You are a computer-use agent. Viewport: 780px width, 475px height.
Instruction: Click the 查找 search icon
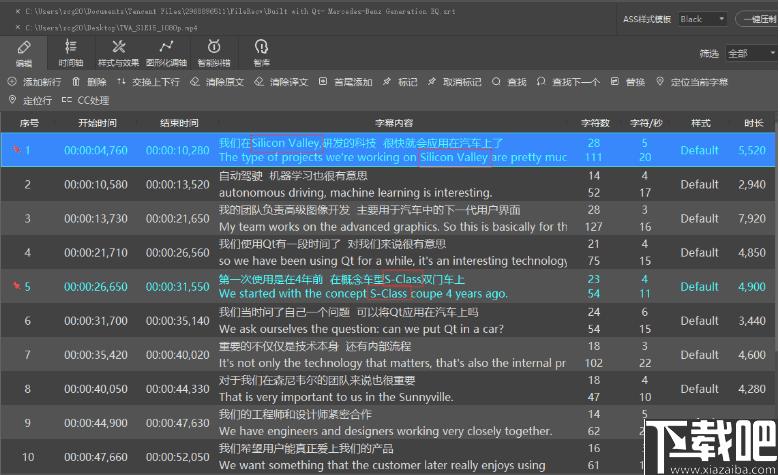[x=496, y=82]
